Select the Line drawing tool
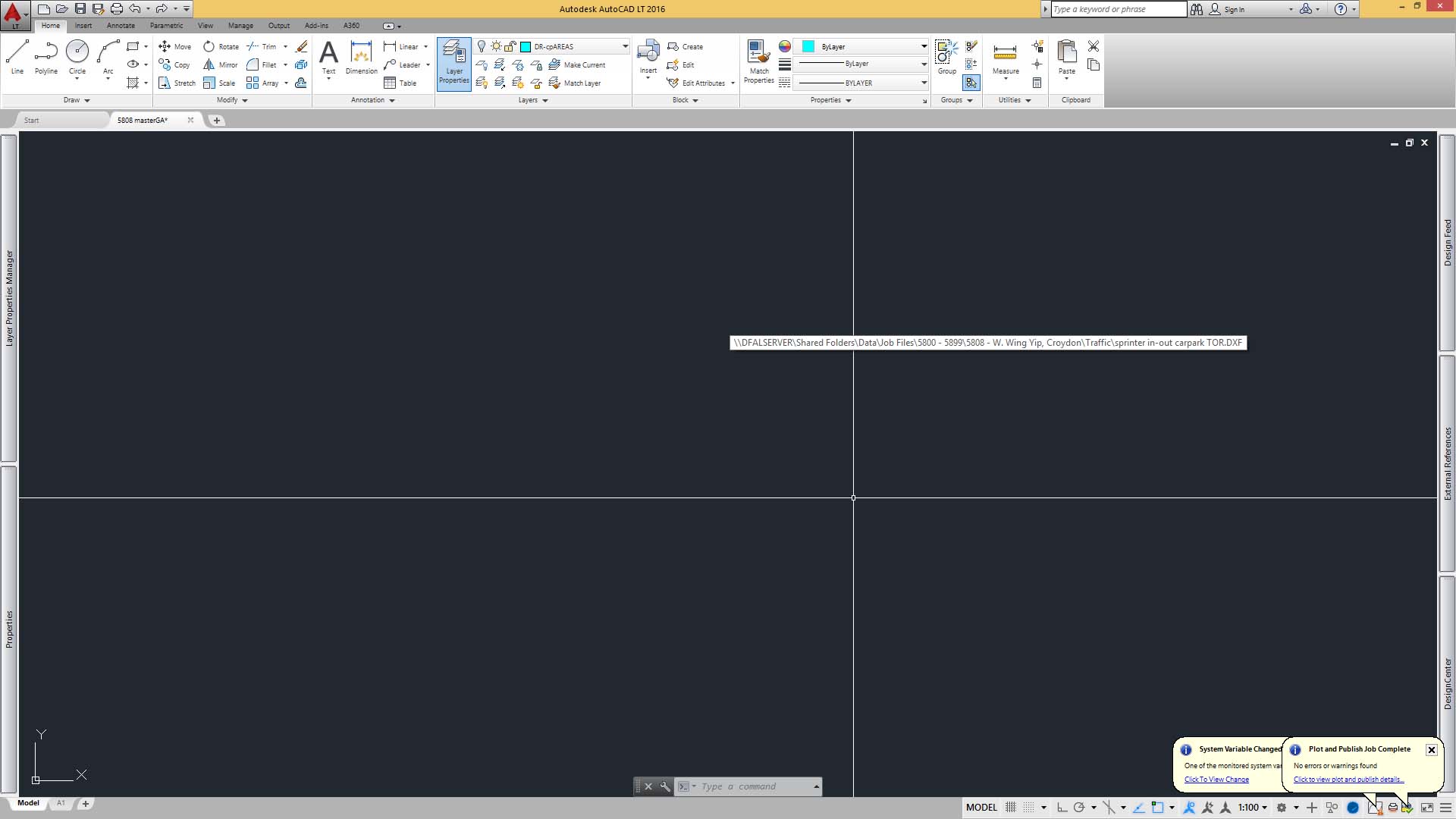 click(x=17, y=58)
